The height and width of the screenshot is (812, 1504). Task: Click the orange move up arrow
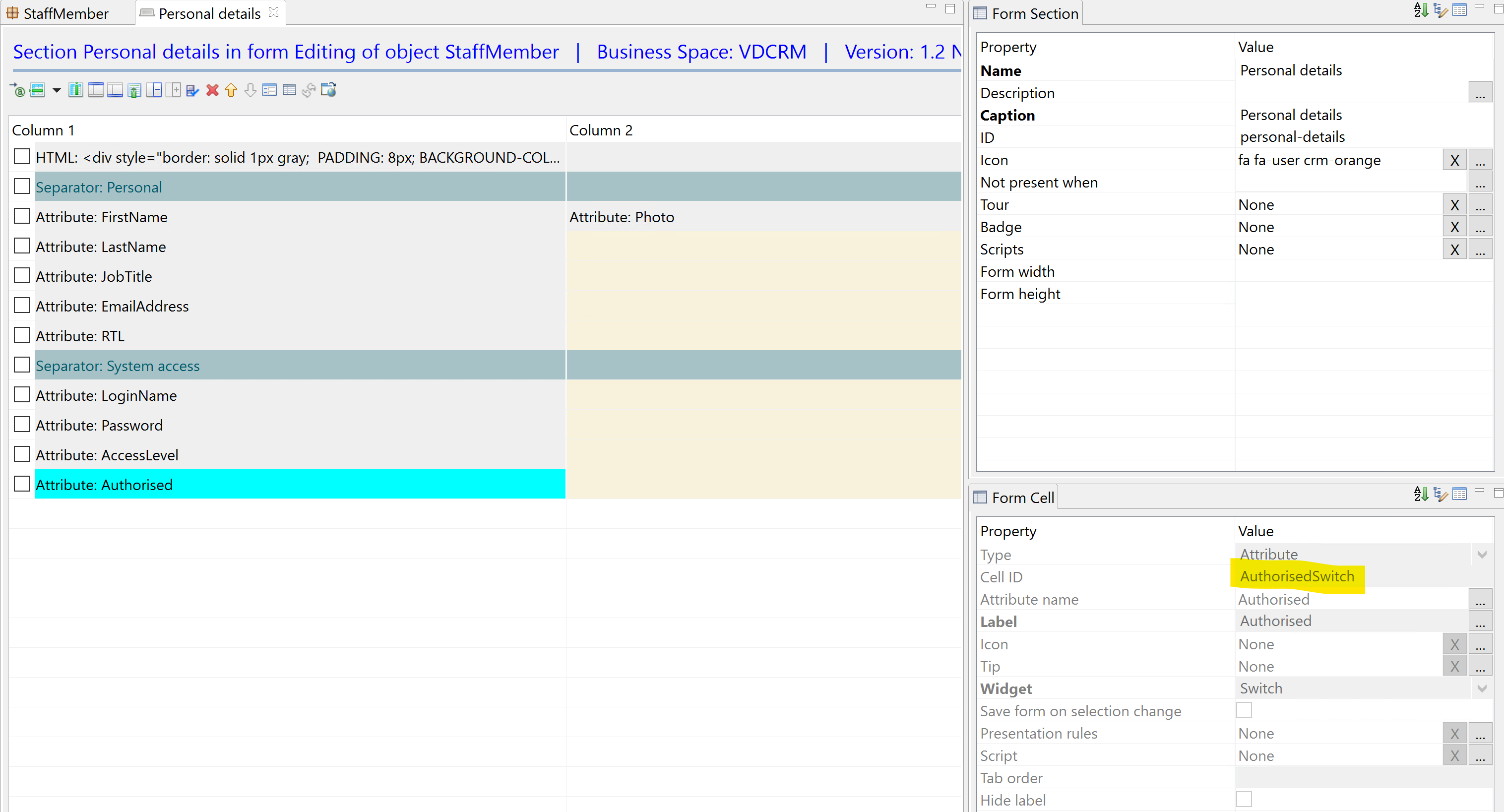(x=231, y=90)
